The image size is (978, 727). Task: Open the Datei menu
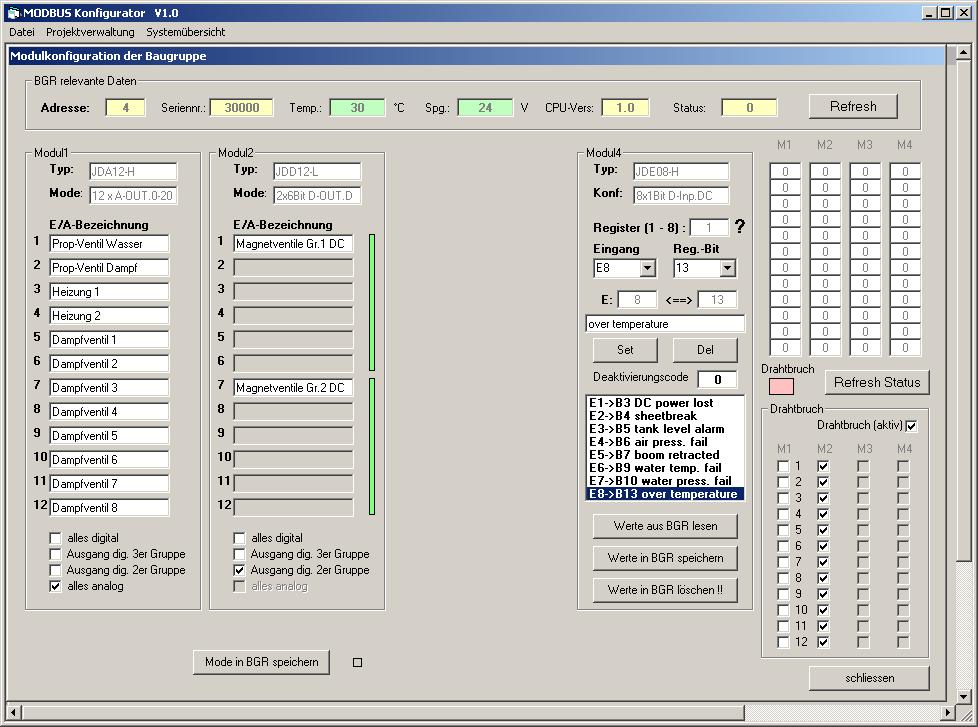tap(22, 32)
